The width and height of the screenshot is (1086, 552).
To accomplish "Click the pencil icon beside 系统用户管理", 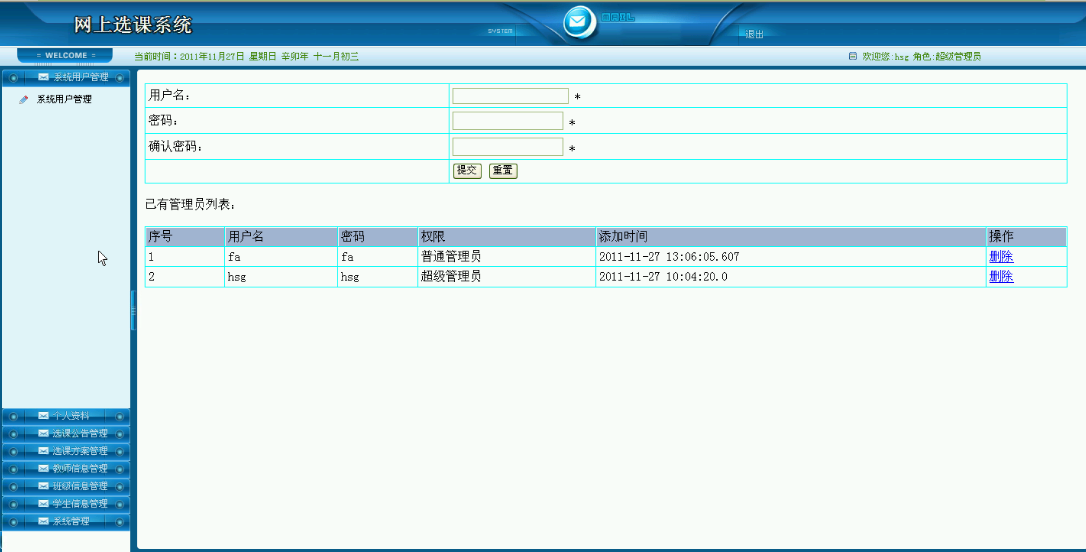I will coord(24,100).
